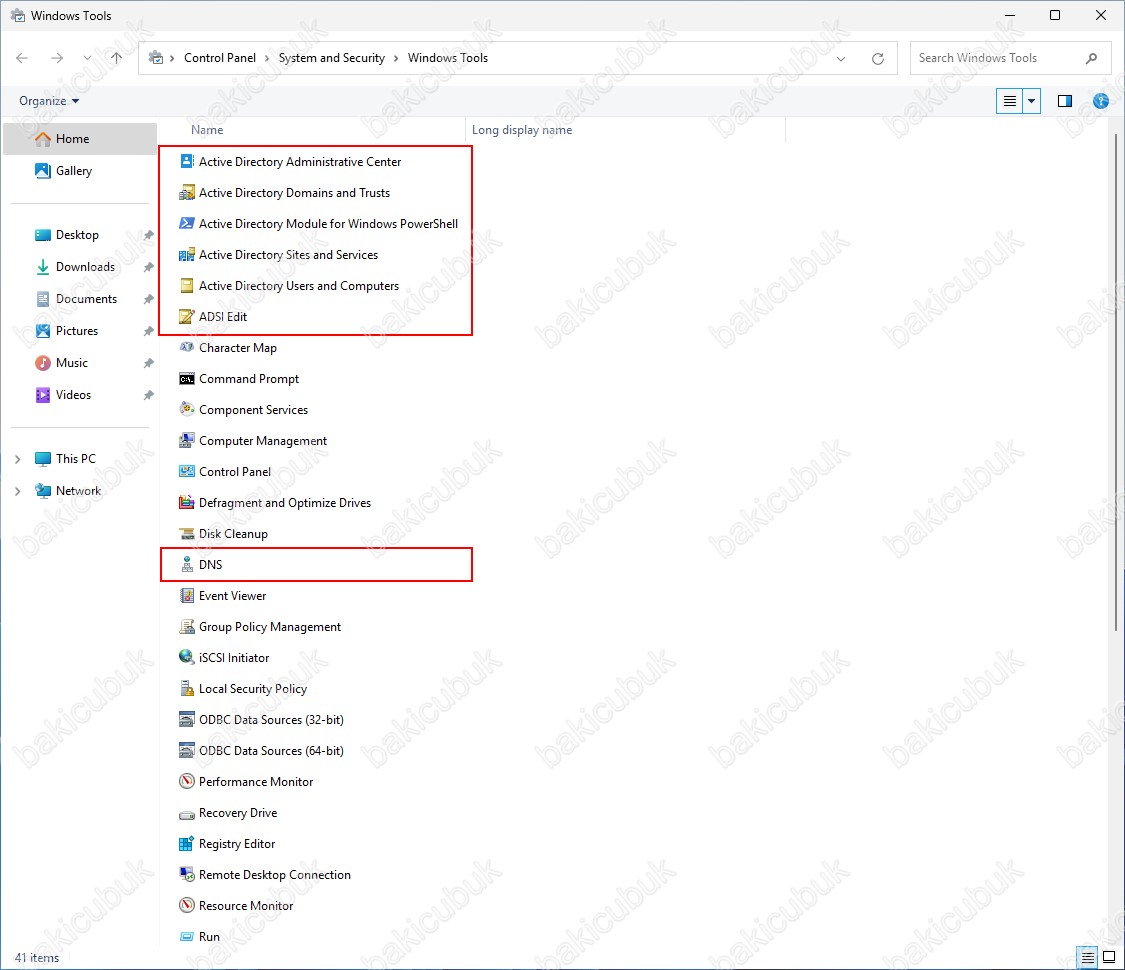Select ODBC Data Sources (32-bit) icon
The image size is (1125, 970).
[x=187, y=720]
